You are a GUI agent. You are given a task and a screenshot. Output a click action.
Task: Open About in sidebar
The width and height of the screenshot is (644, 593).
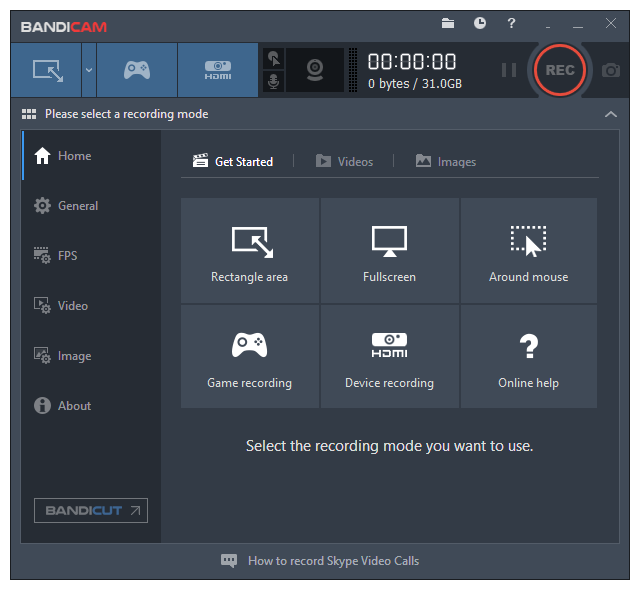[x=91, y=406]
